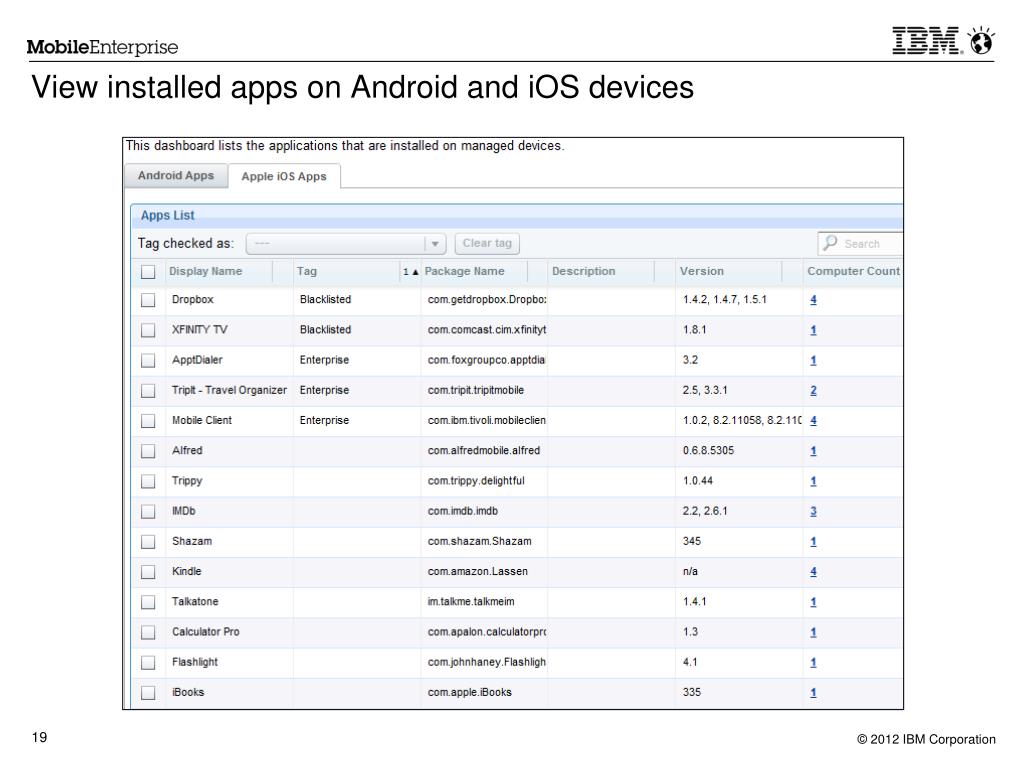Click version 1.0.44 in Trippy row
The height and width of the screenshot is (768, 1024).
pos(698,481)
